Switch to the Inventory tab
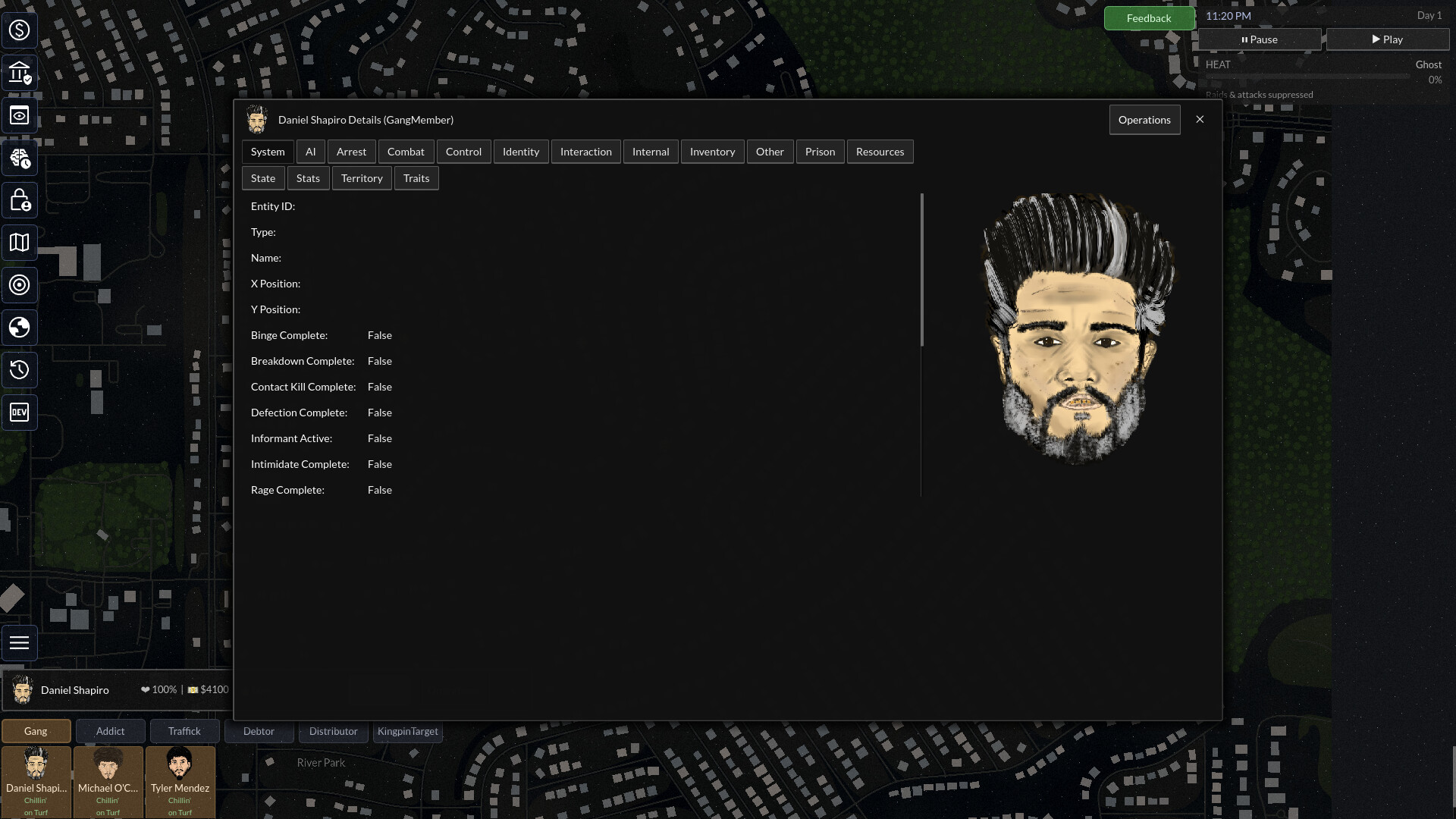Image resolution: width=1456 pixels, height=819 pixels. [x=712, y=152]
